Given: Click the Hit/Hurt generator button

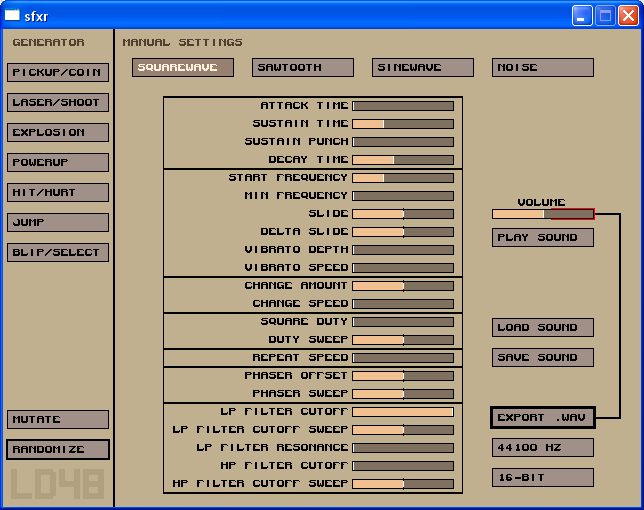Looking at the screenshot, I should (x=57, y=192).
